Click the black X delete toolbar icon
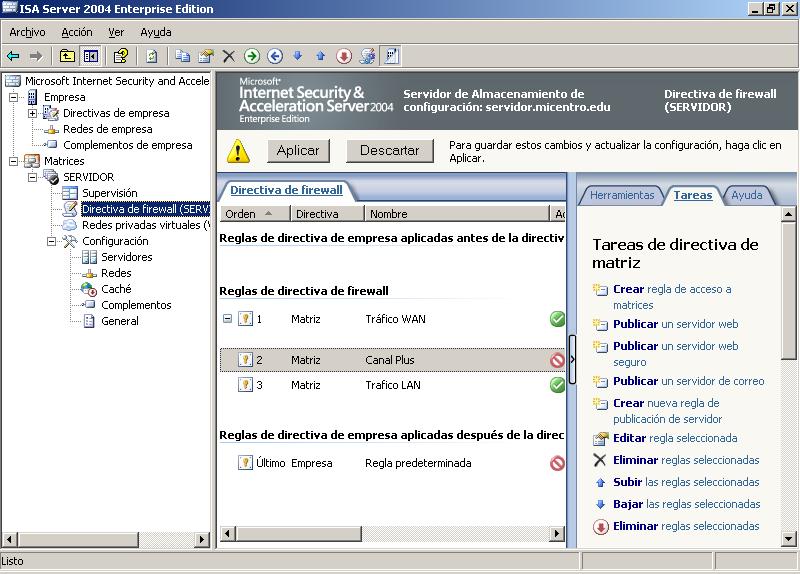The width and height of the screenshot is (800, 574). (229, 56)
